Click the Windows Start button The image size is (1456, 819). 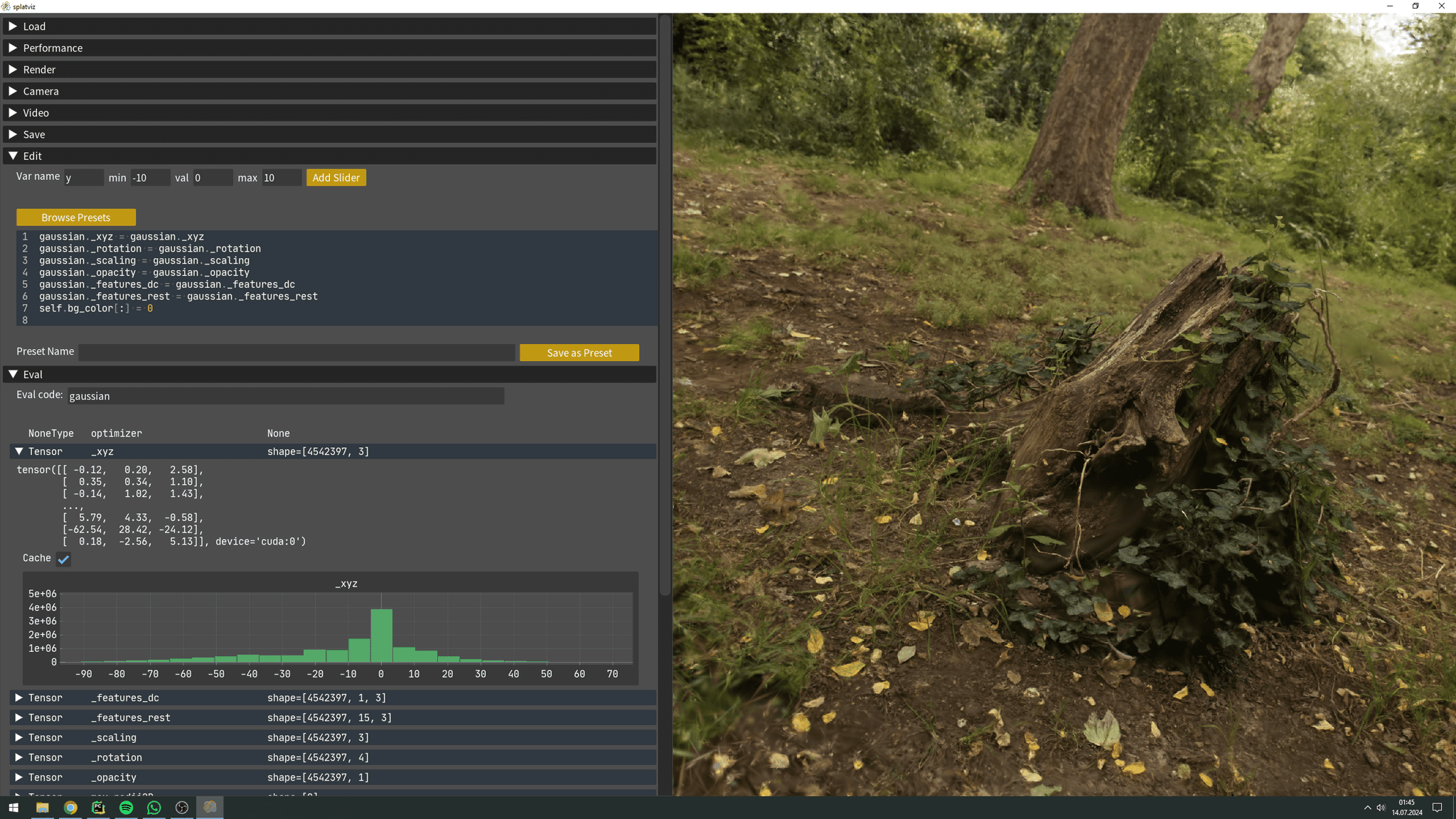pyautogui.click(x=14, y=808)
